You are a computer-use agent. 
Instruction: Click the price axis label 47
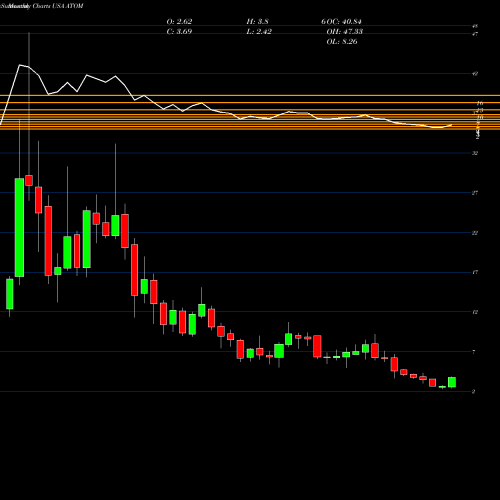click(475, 34)
